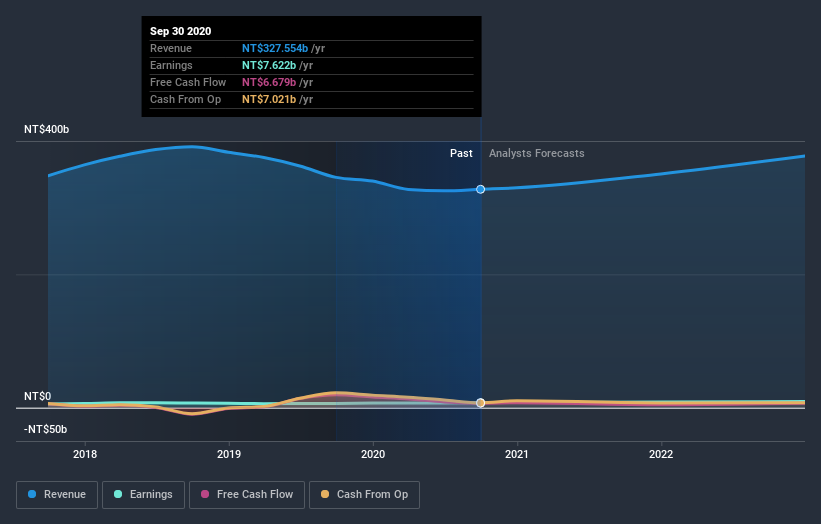
Task: Click the Past section label
Action: (x=461, y=153)
